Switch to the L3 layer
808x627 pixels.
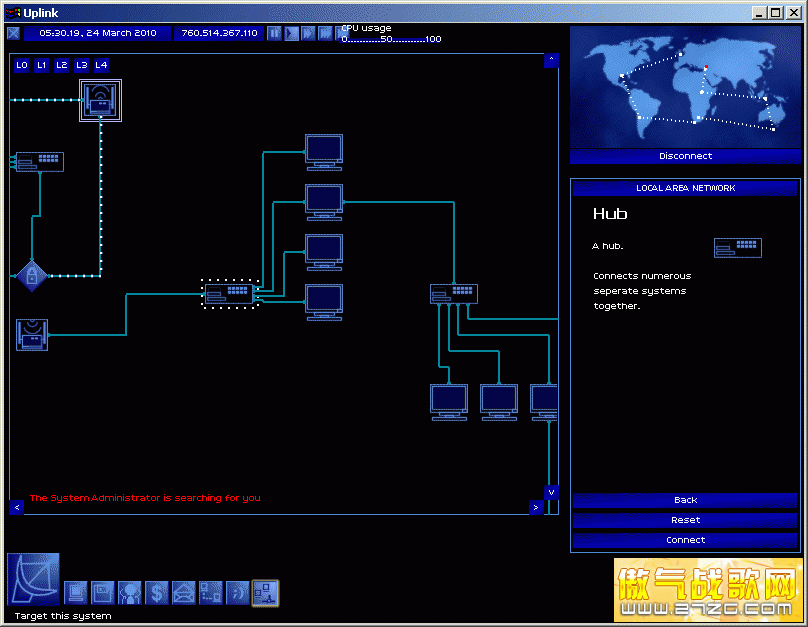(81, 65)
